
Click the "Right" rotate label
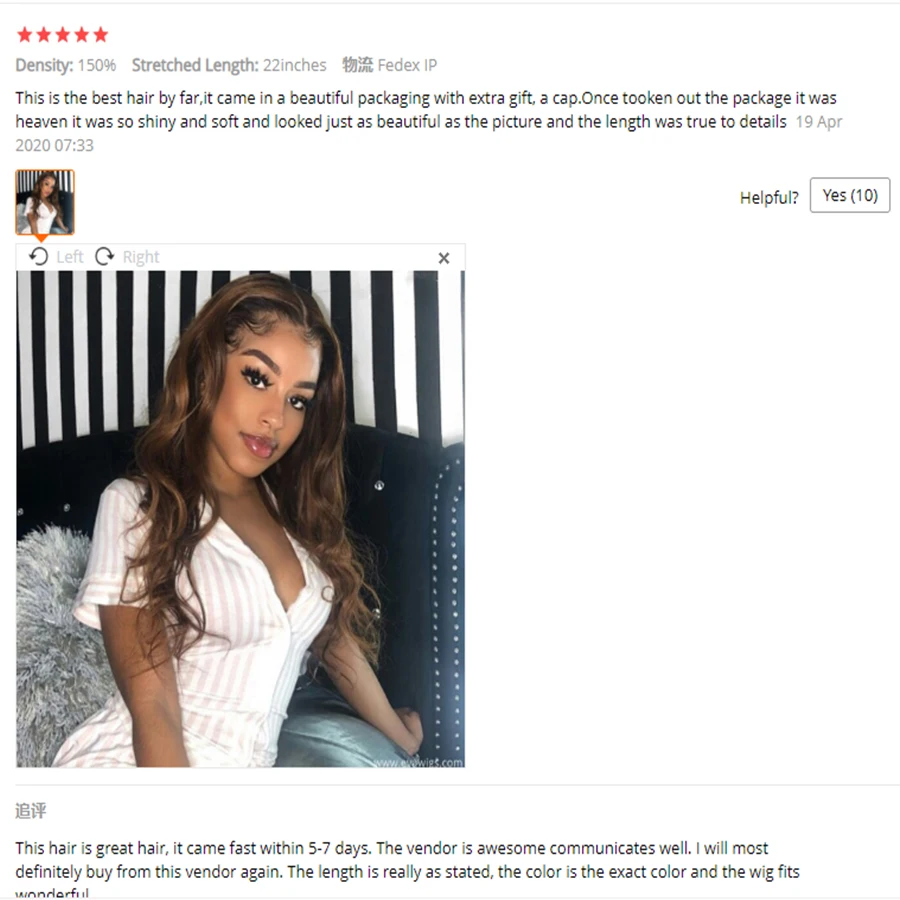[141, 257]
